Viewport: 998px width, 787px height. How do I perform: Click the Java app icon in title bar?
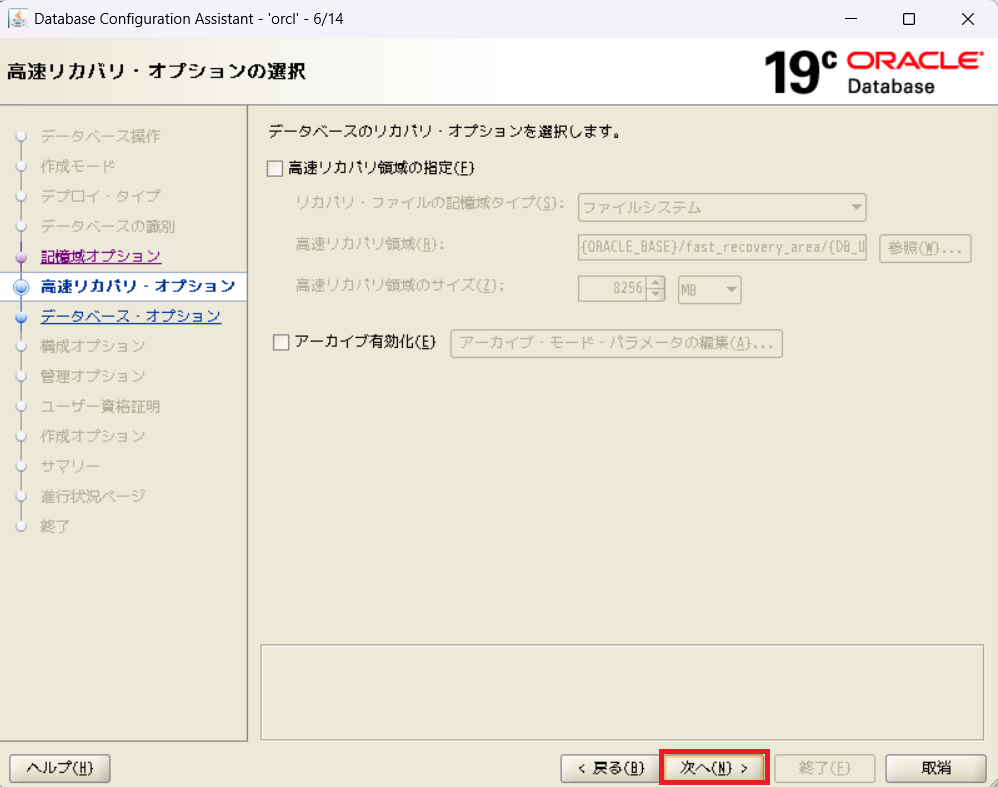pyautogui.click(x=18, y=19)
